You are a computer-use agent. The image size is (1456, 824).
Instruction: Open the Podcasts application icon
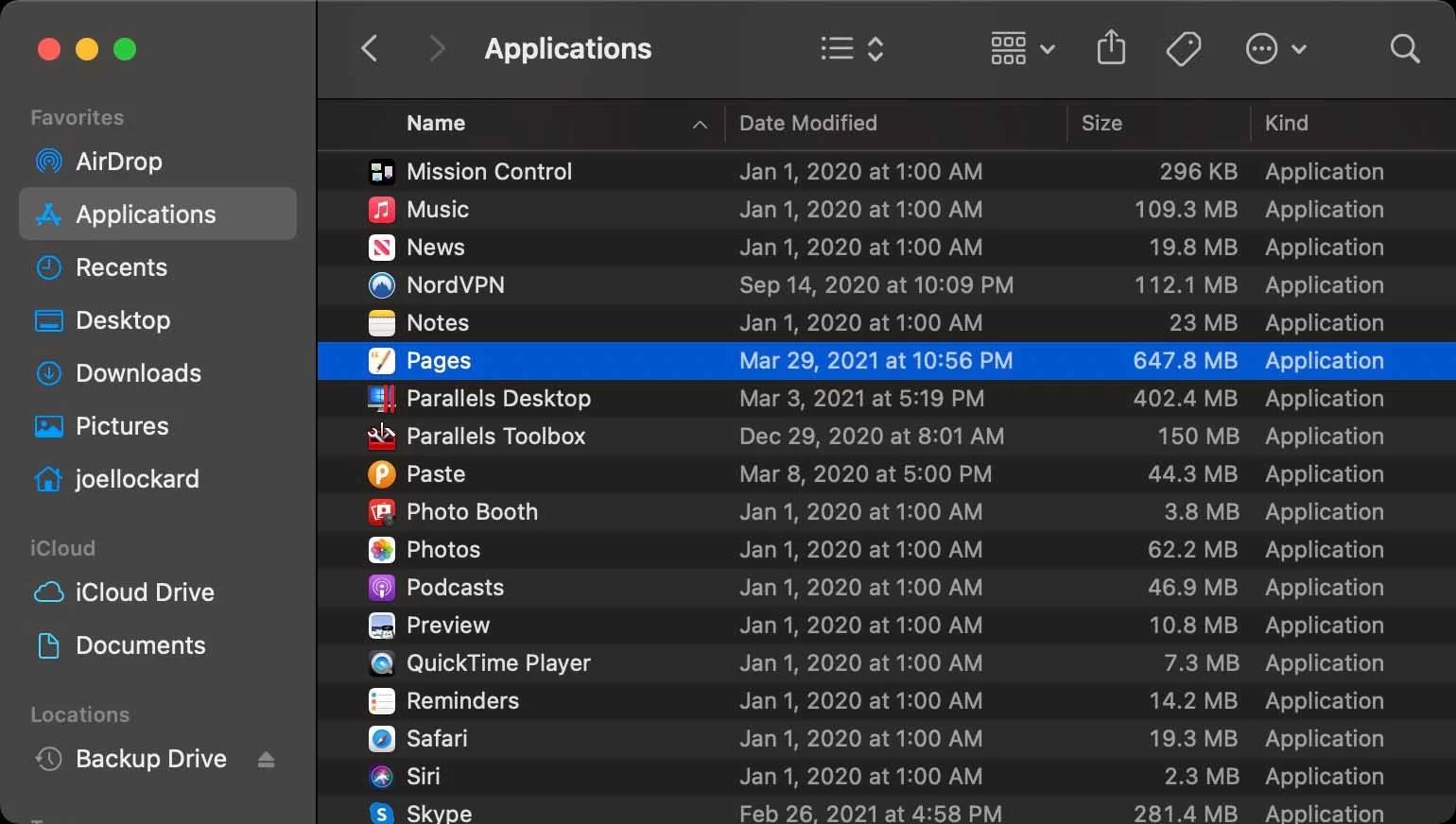381,588
